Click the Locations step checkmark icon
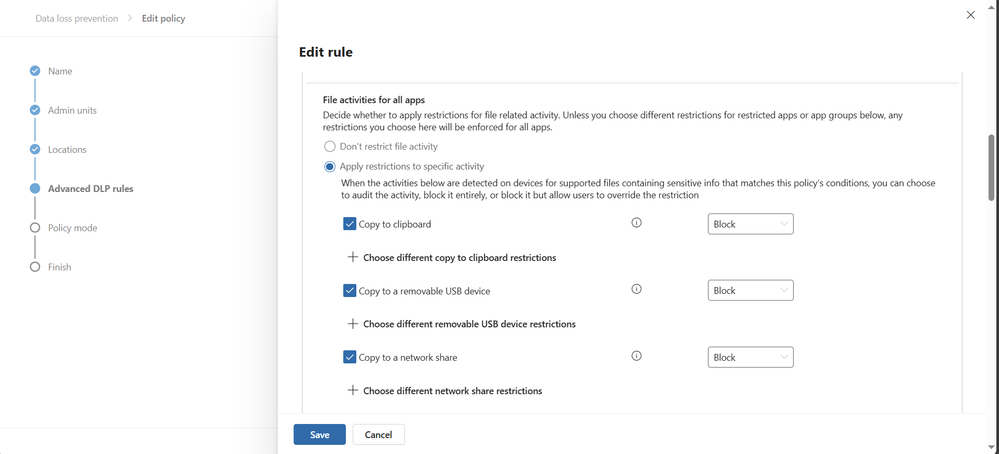Viewport: 999px width, 454px height. (x=35, y=149)
